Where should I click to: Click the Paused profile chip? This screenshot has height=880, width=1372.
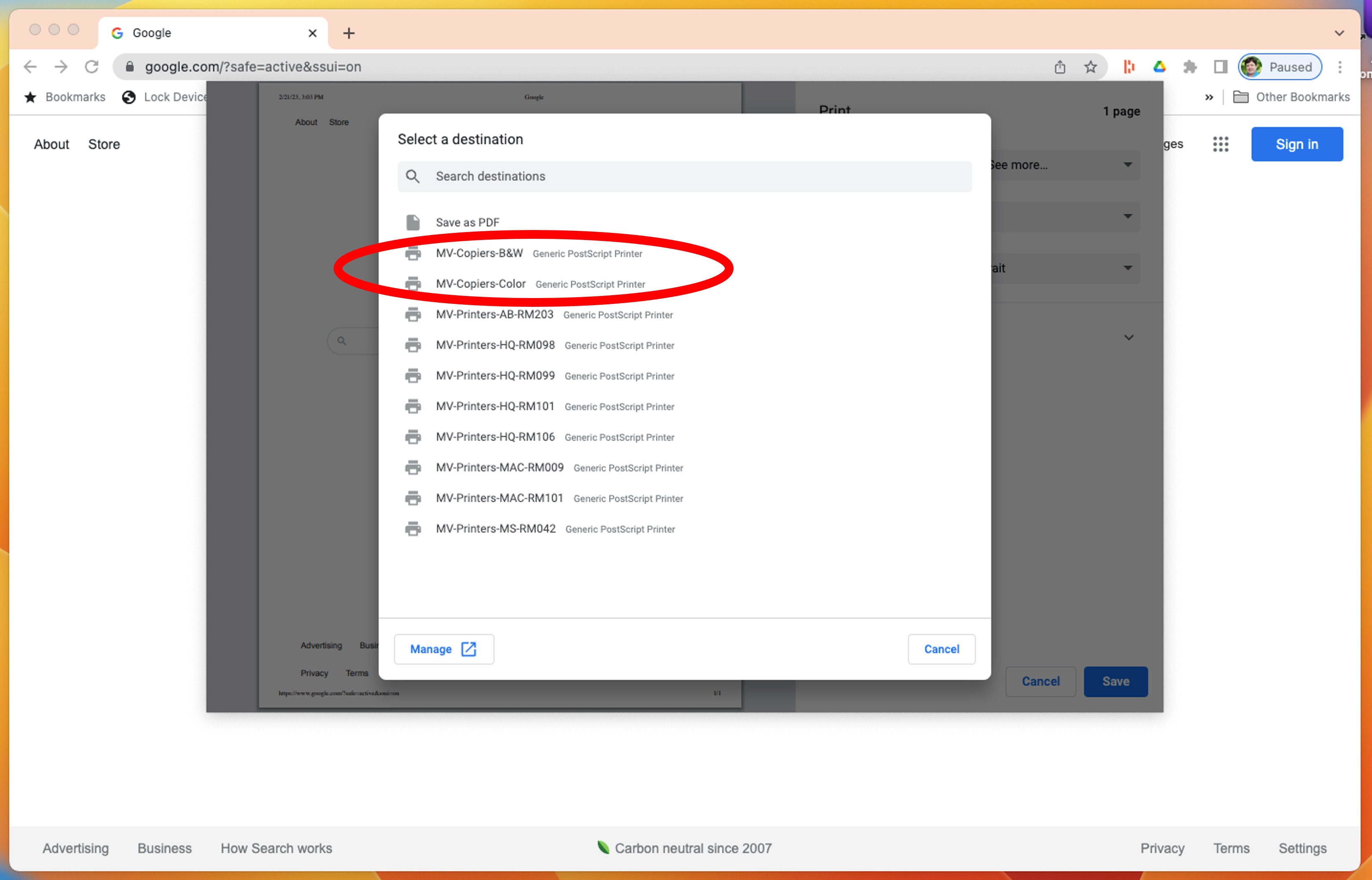tap(1279, 67)
